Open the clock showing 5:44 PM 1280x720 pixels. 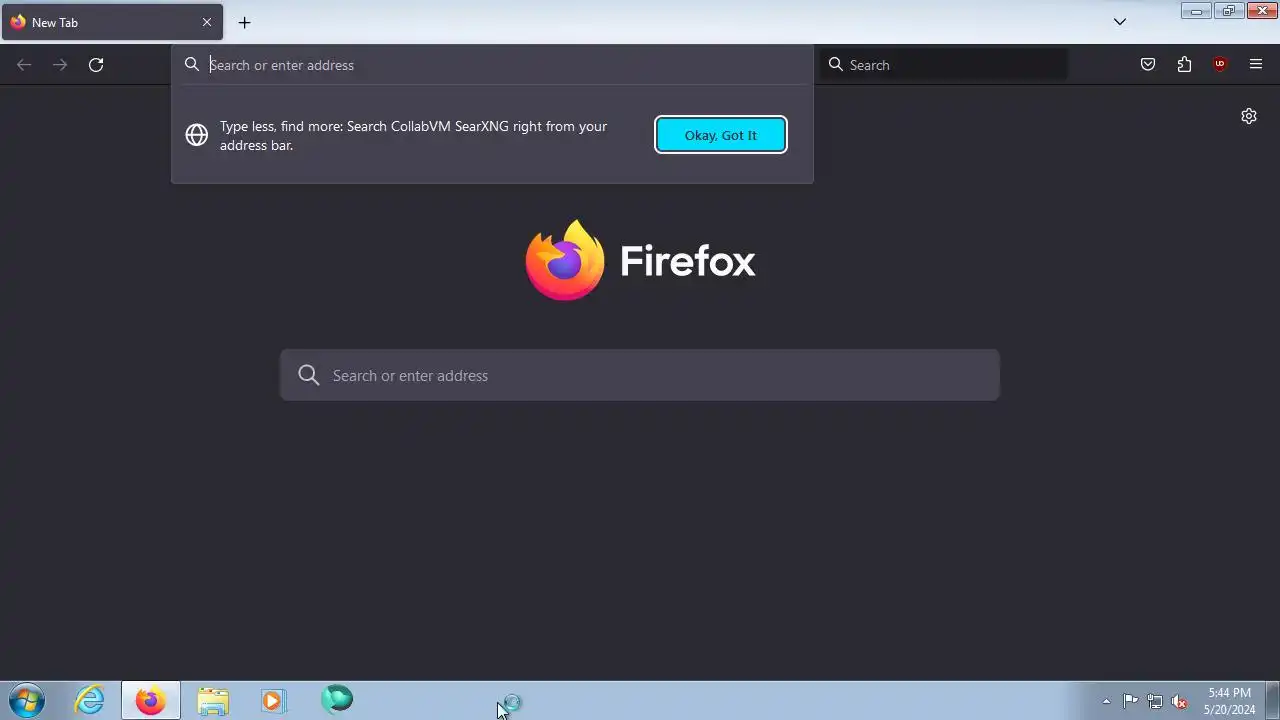pos(1229,701)
